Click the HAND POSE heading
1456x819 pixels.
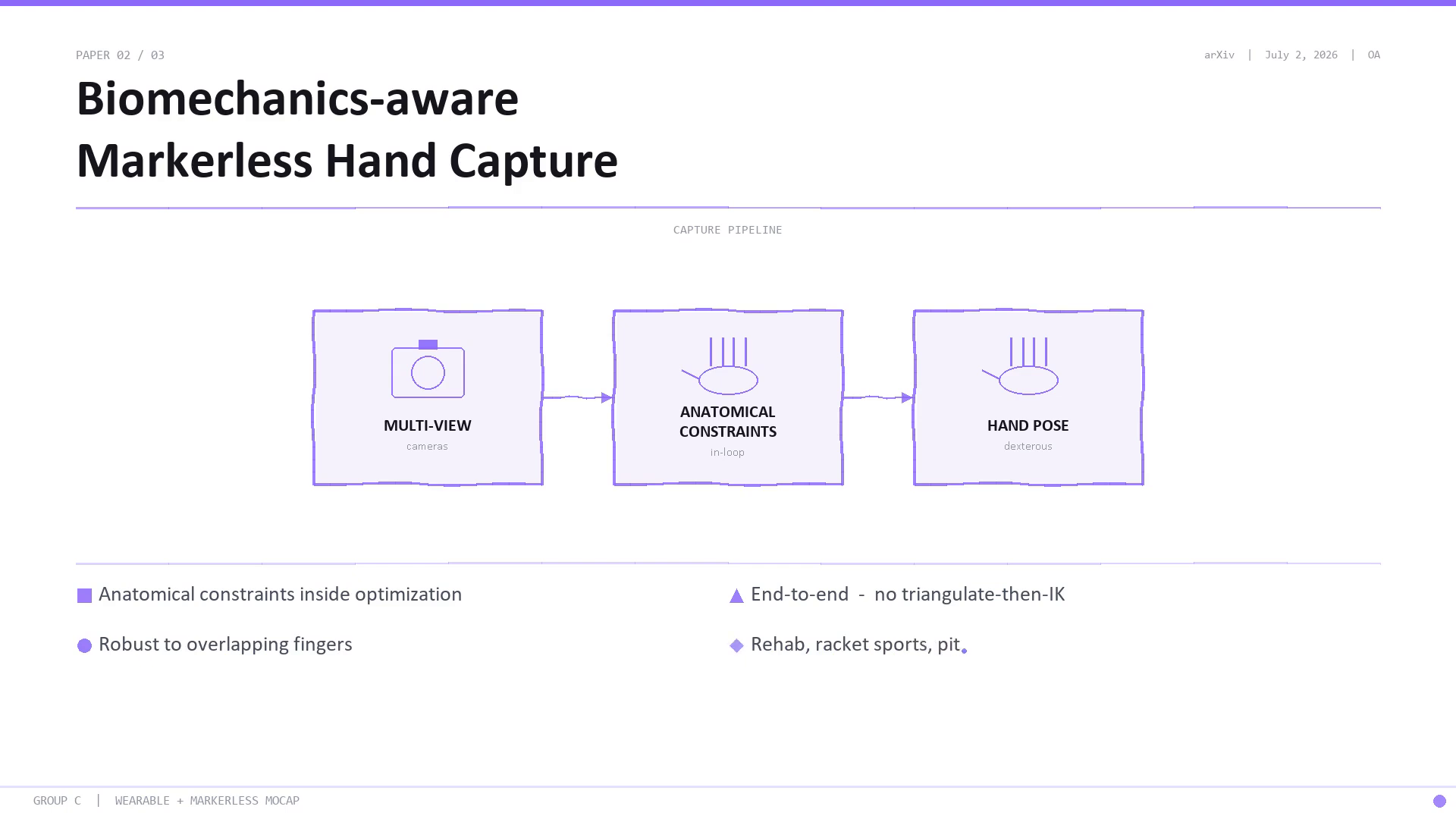pos(1028,425)
